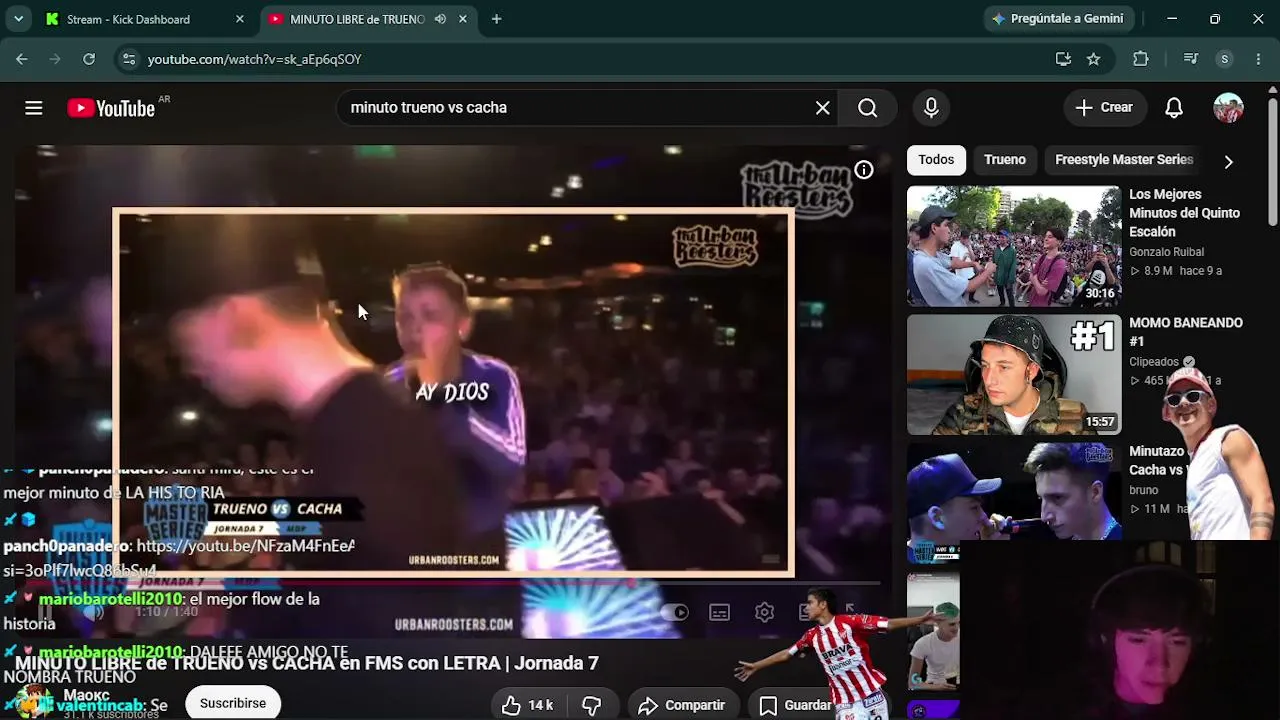Click Pregúntale a Gemini button
Viewport: 1280px width, 720px height.
(1057, 19)
